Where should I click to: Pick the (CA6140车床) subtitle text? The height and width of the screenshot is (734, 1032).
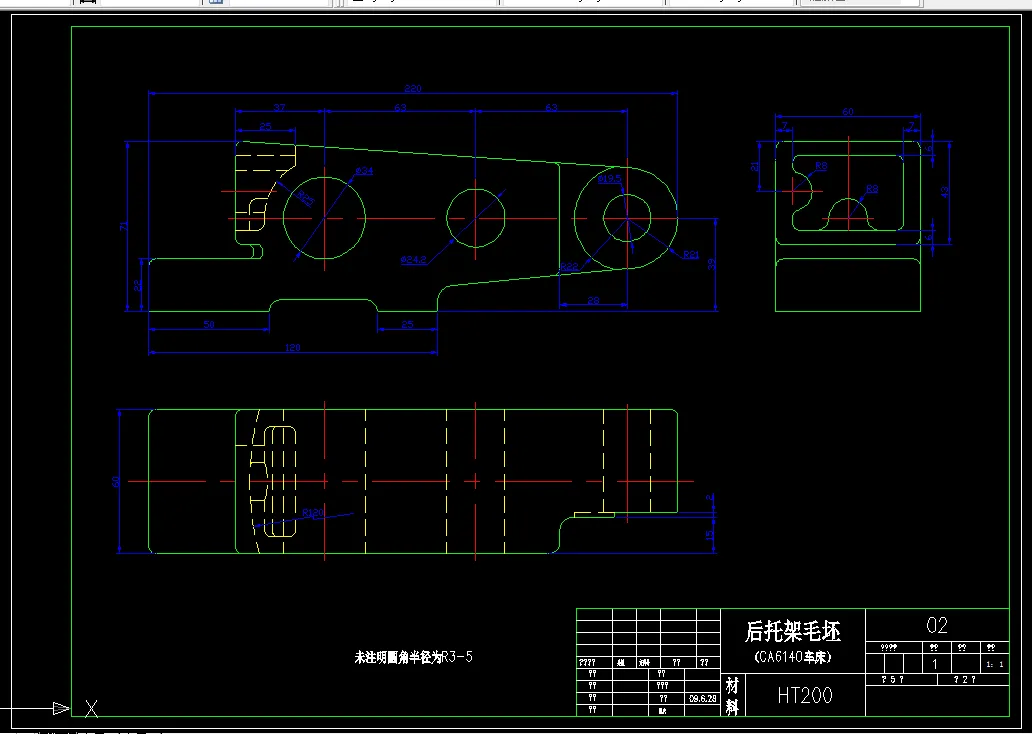tap(793, 657)
